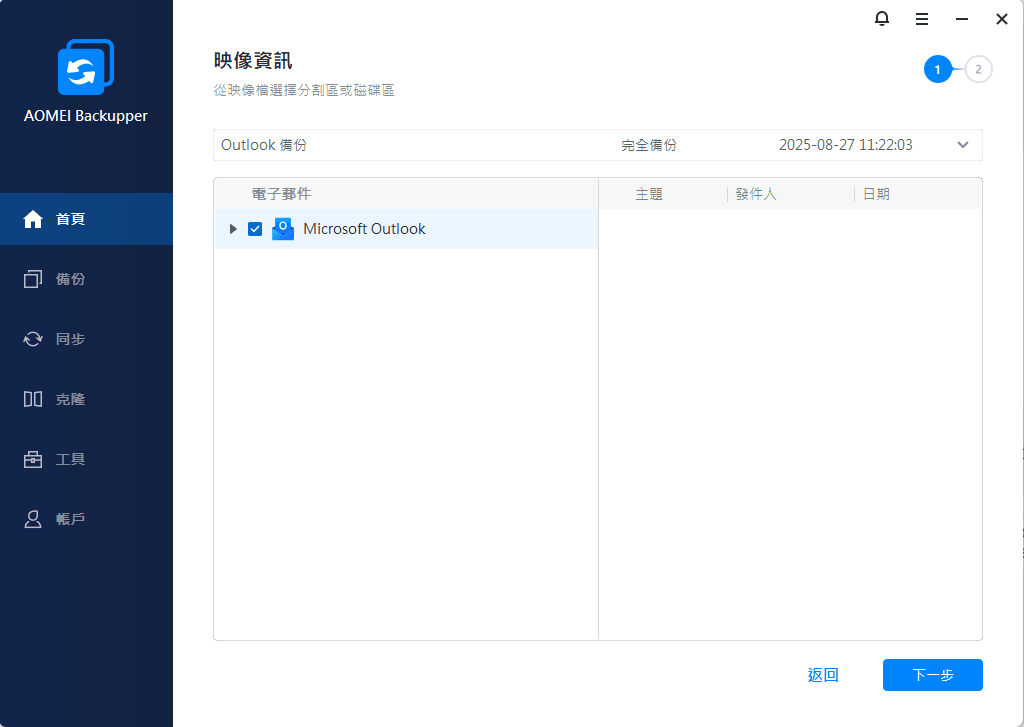1024x727 pixels.
Task: Open the 克隆 sidebar label
Action: [x=71, y=399]
